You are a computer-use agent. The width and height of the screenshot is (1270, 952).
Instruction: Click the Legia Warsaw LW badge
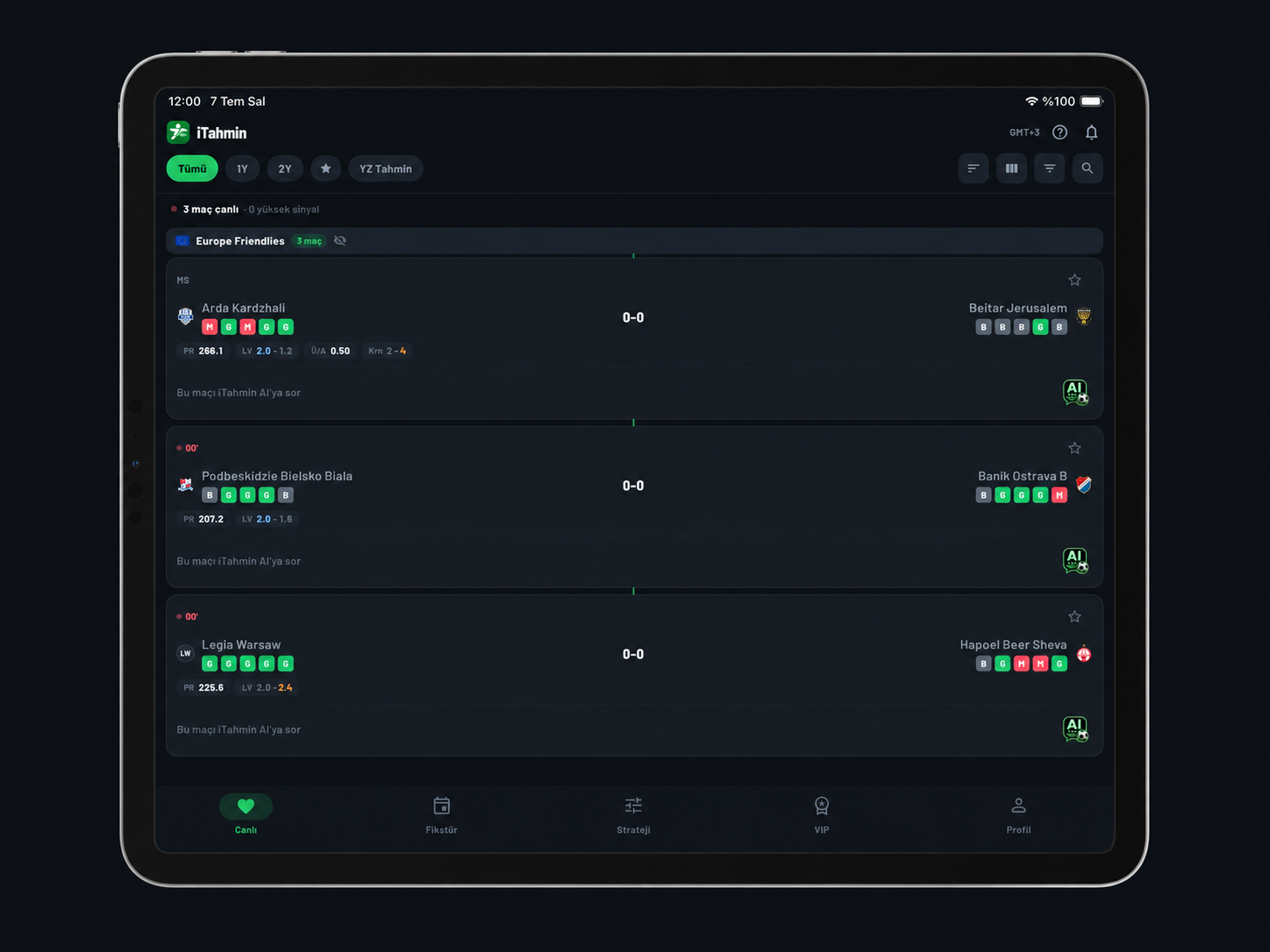pos(185,653)
